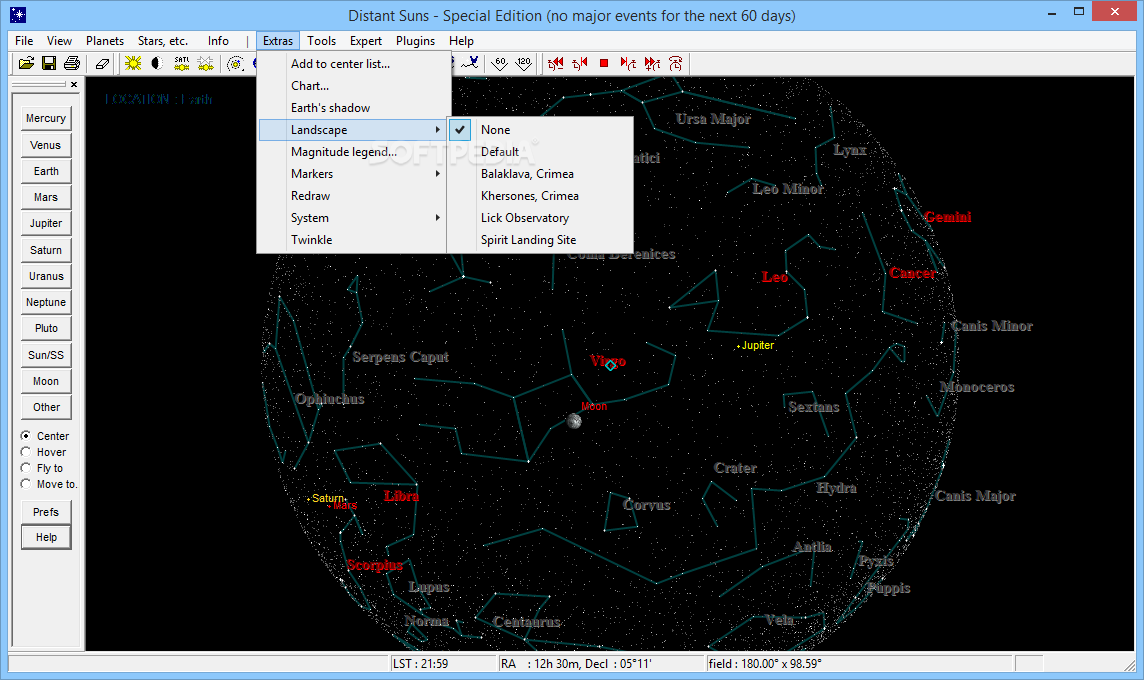The width and height of the screenshot is (1144, 680).
Task: Select Balaklava, Crimea landscape
Action: [x=539, y=174]
